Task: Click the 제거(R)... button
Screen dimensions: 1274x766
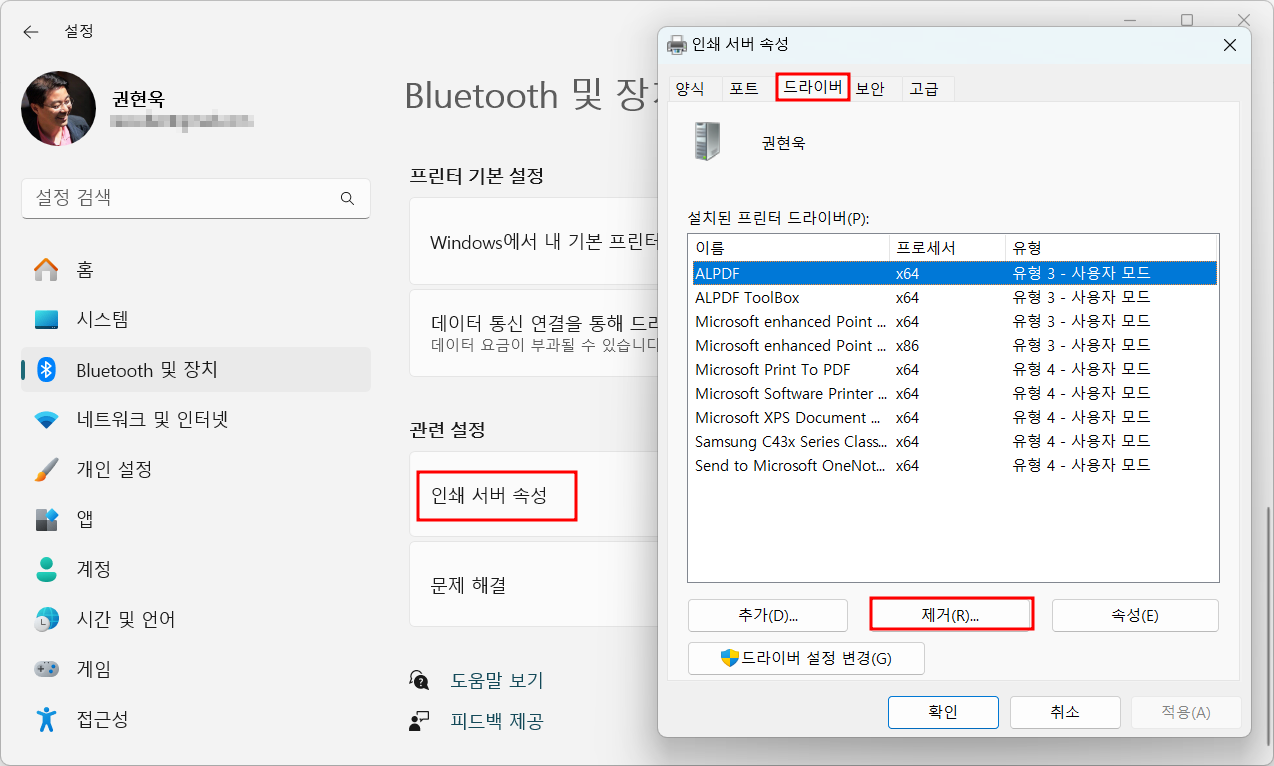Action: [x=950, y=615]
